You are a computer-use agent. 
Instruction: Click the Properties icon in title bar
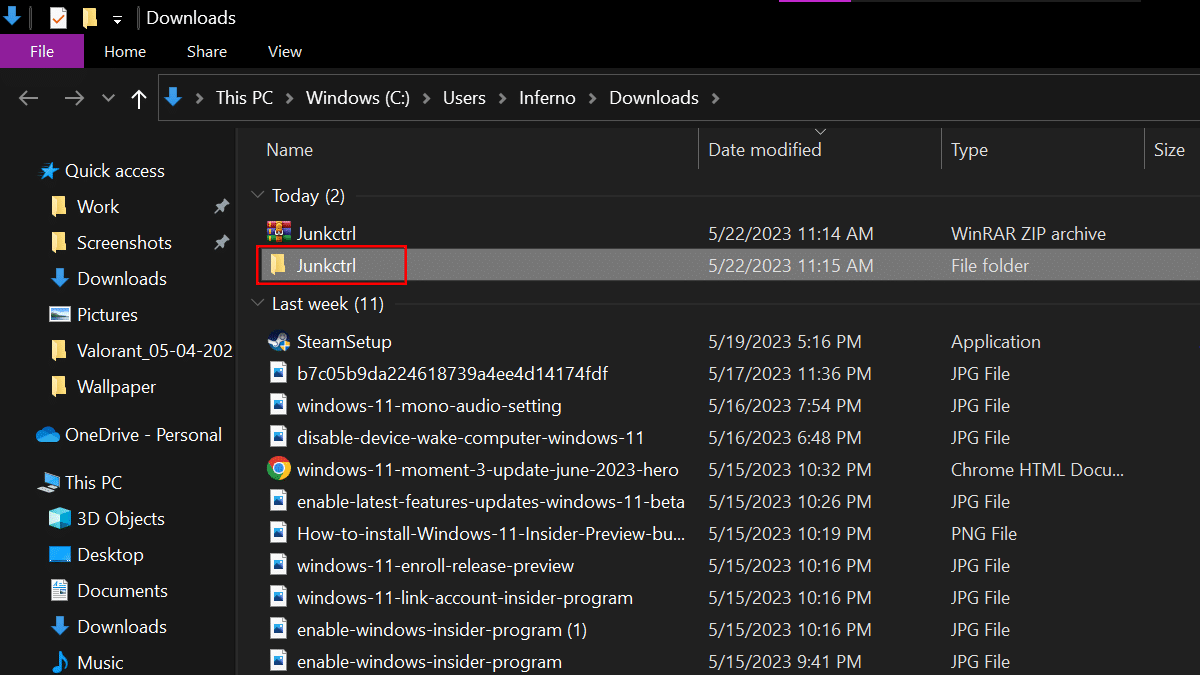[x=58, y=18]
